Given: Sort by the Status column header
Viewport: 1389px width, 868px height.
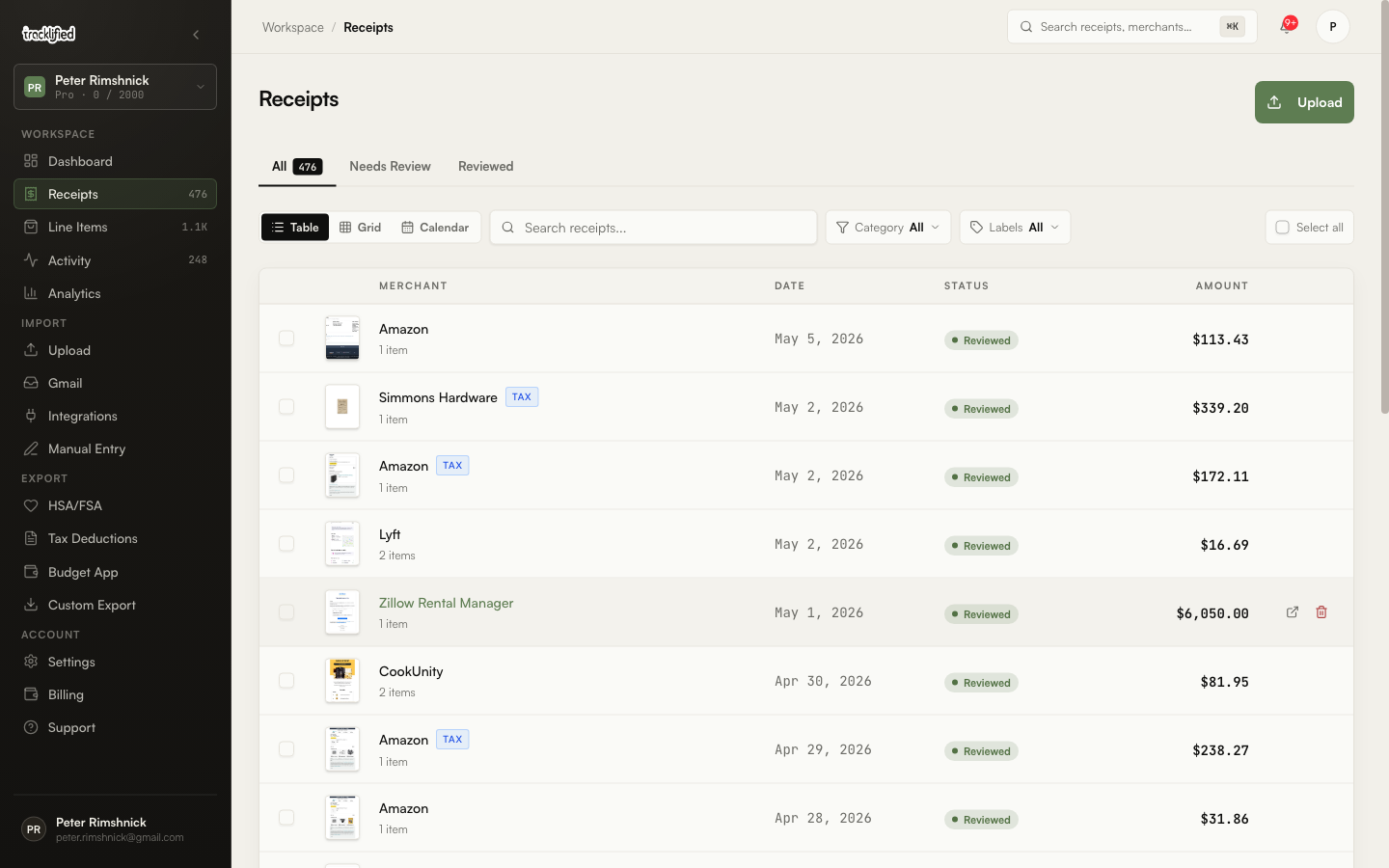Looking at the screenshot, I should coord(967,285).
